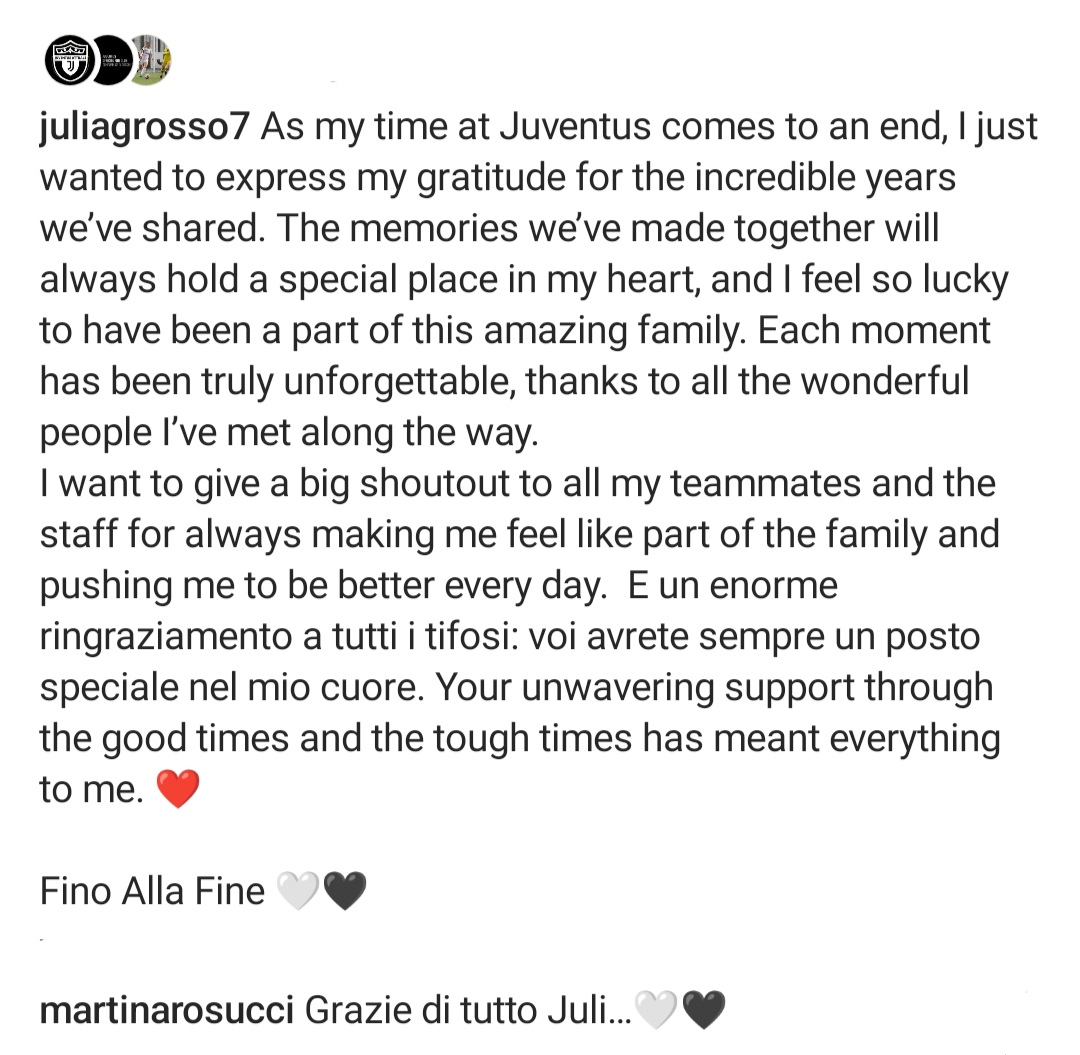Image resolution: width=1080 pixels, height=1055 pixels.
Task: Tap the black heart after "Fino Alla Fine"
Action: (x=344, y=890)
